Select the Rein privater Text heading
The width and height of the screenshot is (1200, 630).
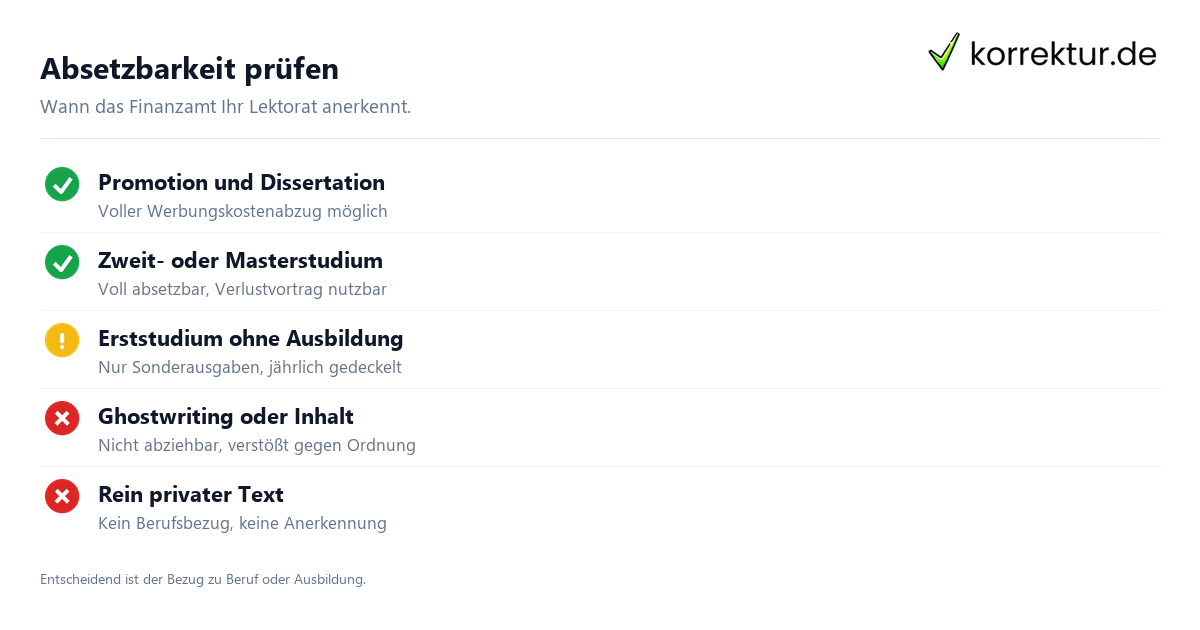191,495
